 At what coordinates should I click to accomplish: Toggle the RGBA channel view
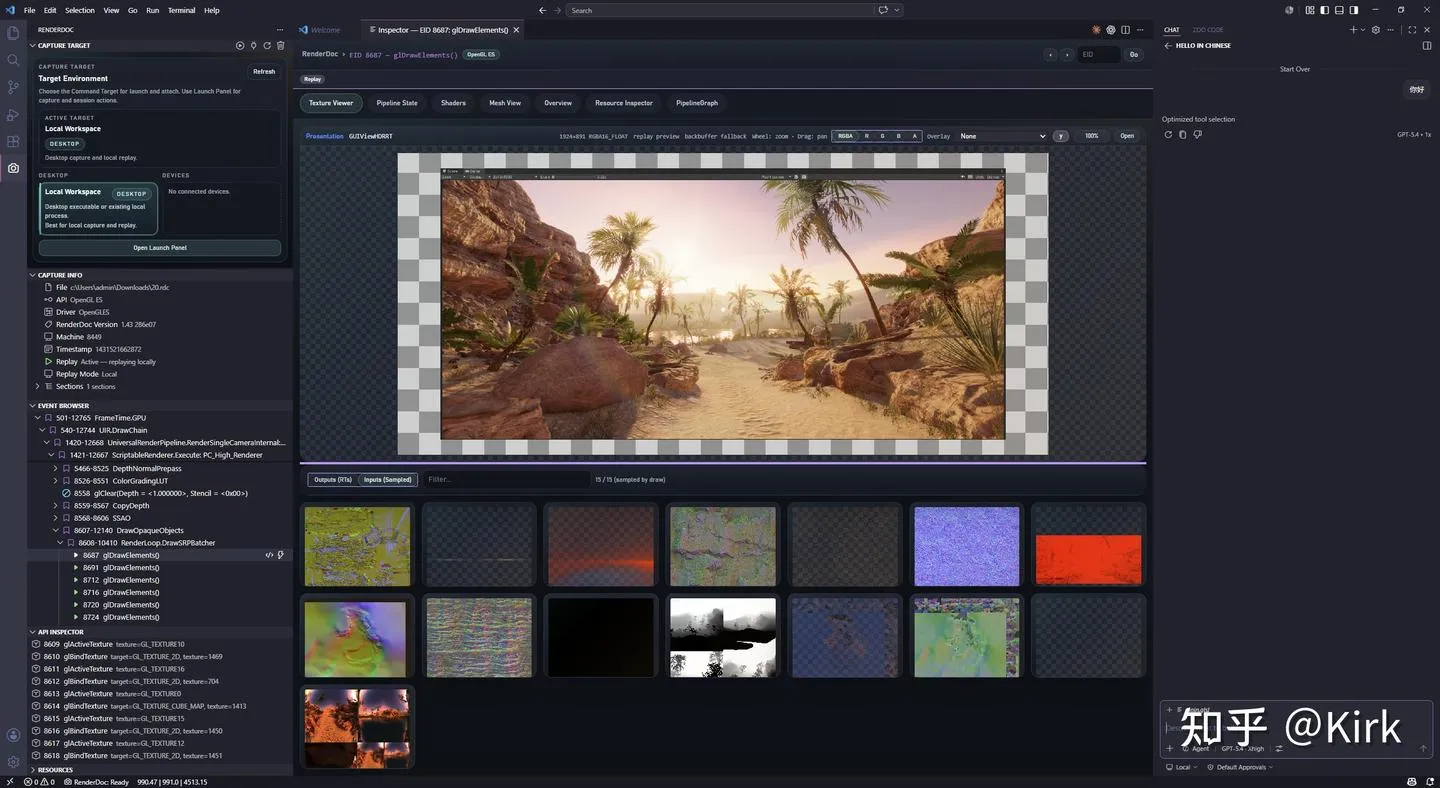tap(846, 136)
